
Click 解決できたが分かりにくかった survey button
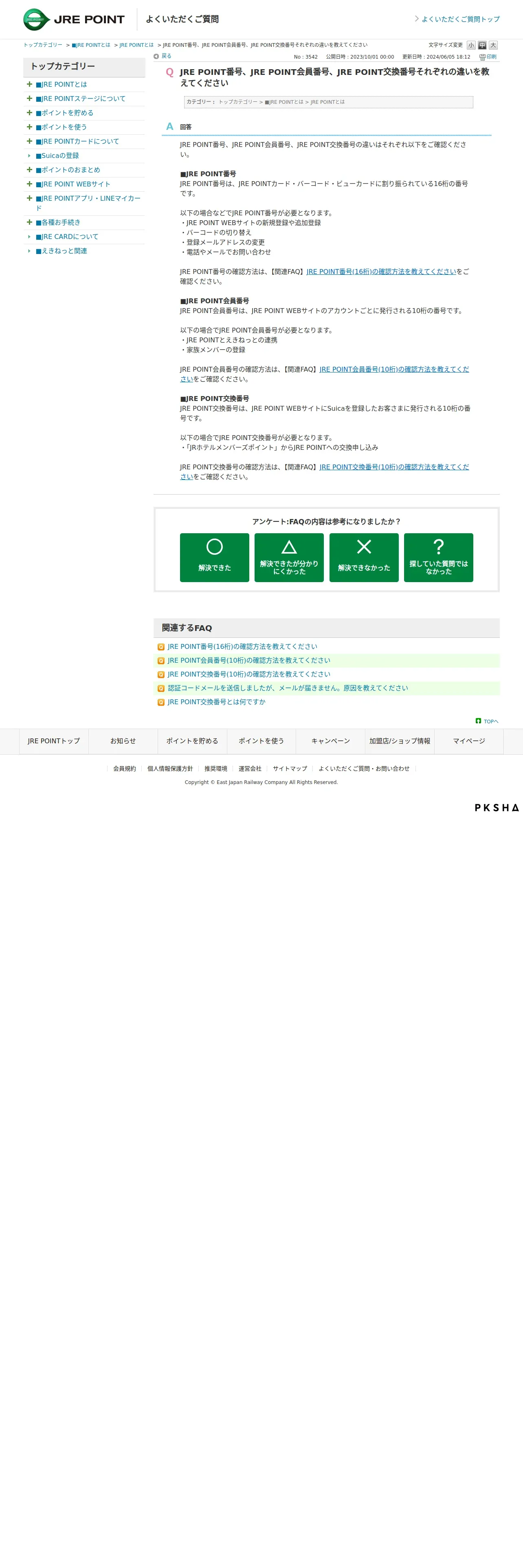click(x=289, y=558)
